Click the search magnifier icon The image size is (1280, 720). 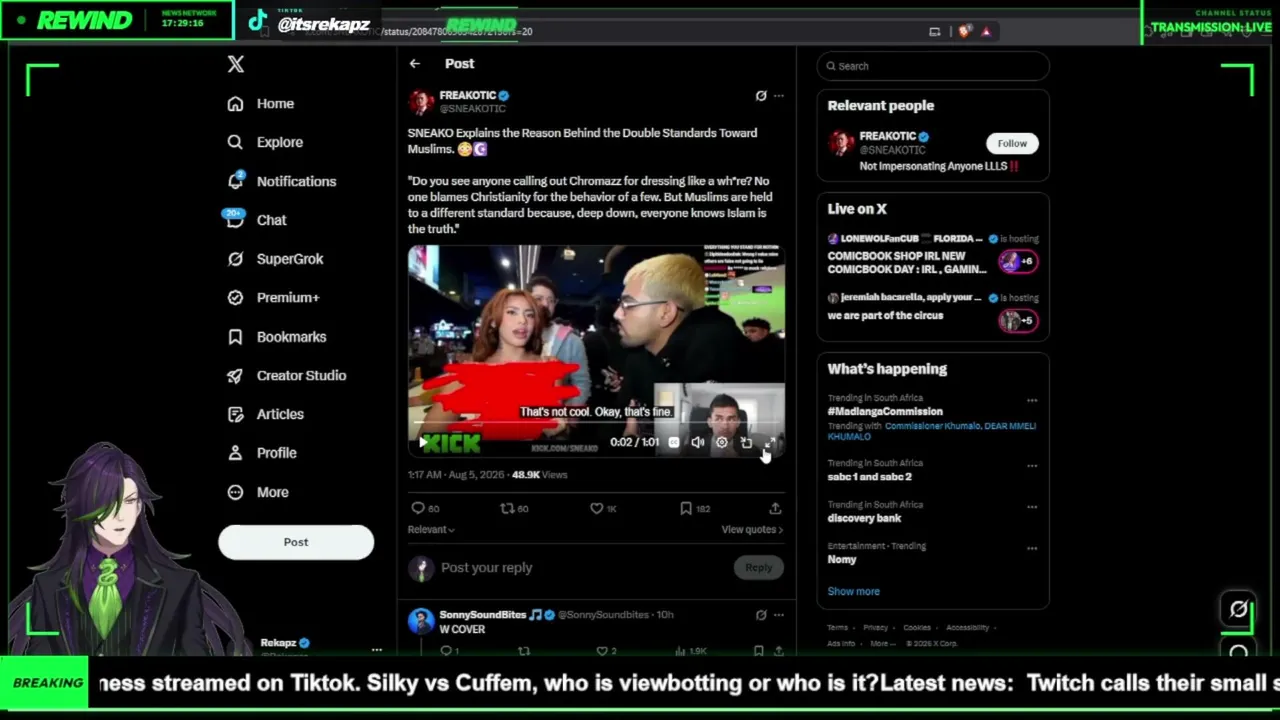830,66
